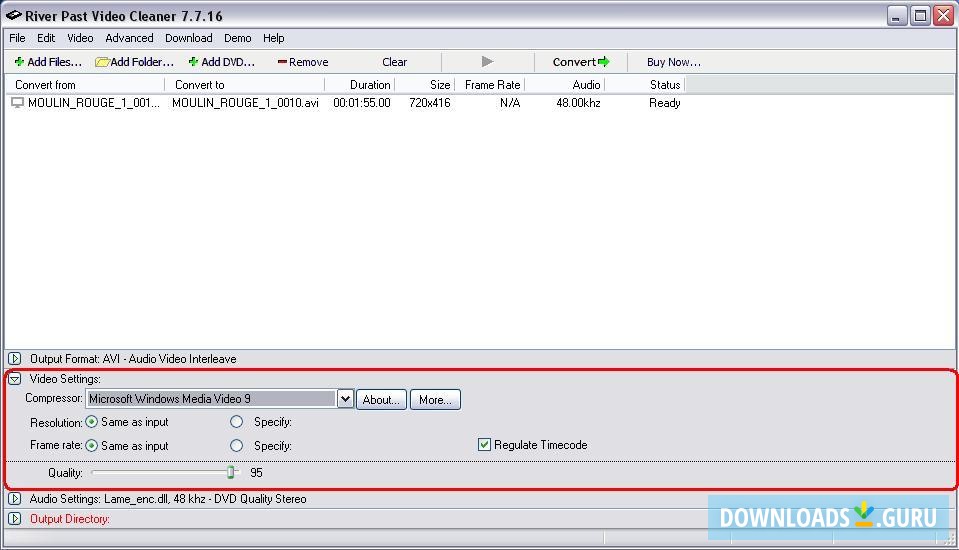Open the Compressor dropdown arrow
Screen dimensions: 959x550
pyautogui.click(x=346, y=399)
